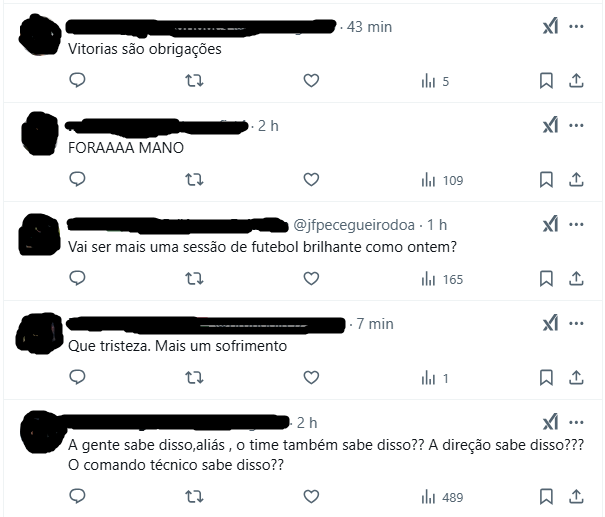Open more options on "Que tristeza" post
The image size is (605, 517).
576,323
